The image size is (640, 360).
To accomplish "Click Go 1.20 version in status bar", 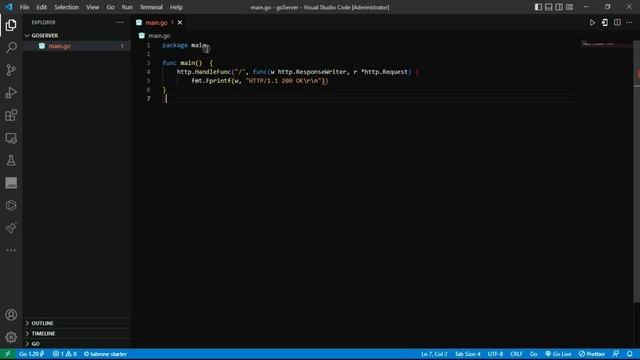I will [31, 354].
